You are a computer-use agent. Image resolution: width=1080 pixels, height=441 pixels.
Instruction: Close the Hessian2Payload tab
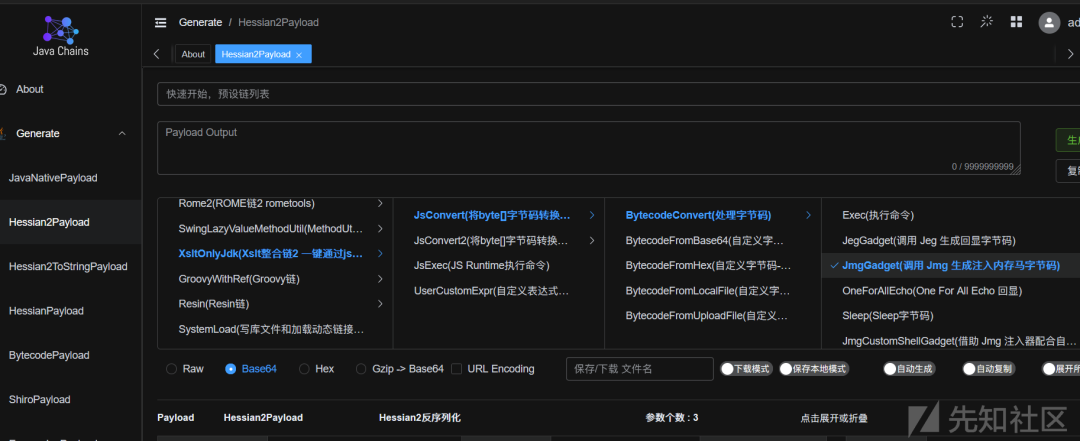click(299, 54)
